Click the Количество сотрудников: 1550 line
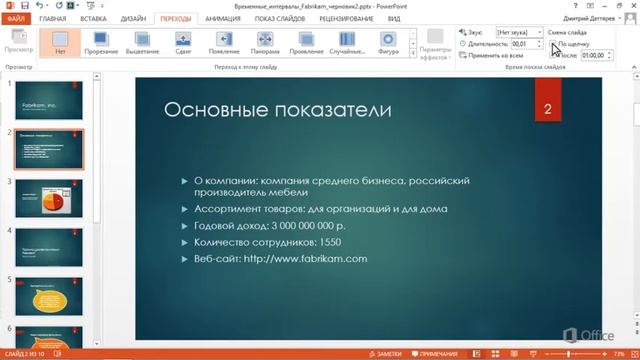640x360 pixels. 267,242
